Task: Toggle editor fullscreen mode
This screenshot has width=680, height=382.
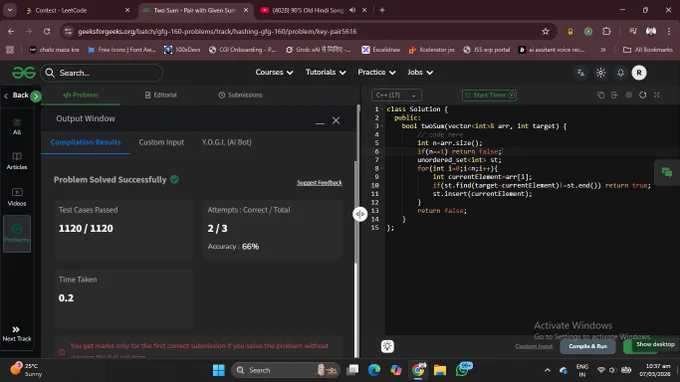Action: (x=657, y=95)
